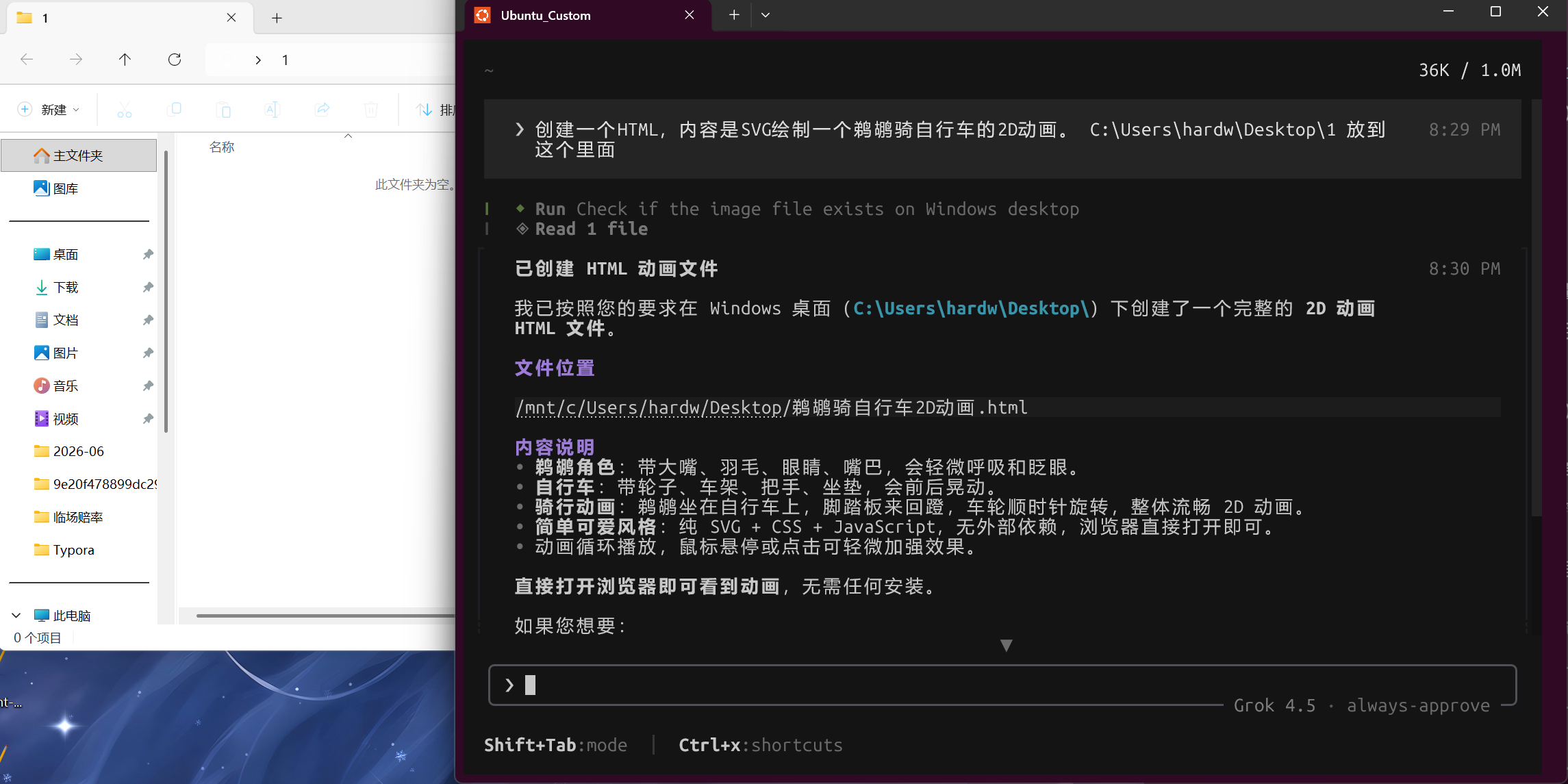The width and height of the screenshot is (1568, 784).
Task: Unpin 文档 using its pin icon
Action: [x=148, y=320]
